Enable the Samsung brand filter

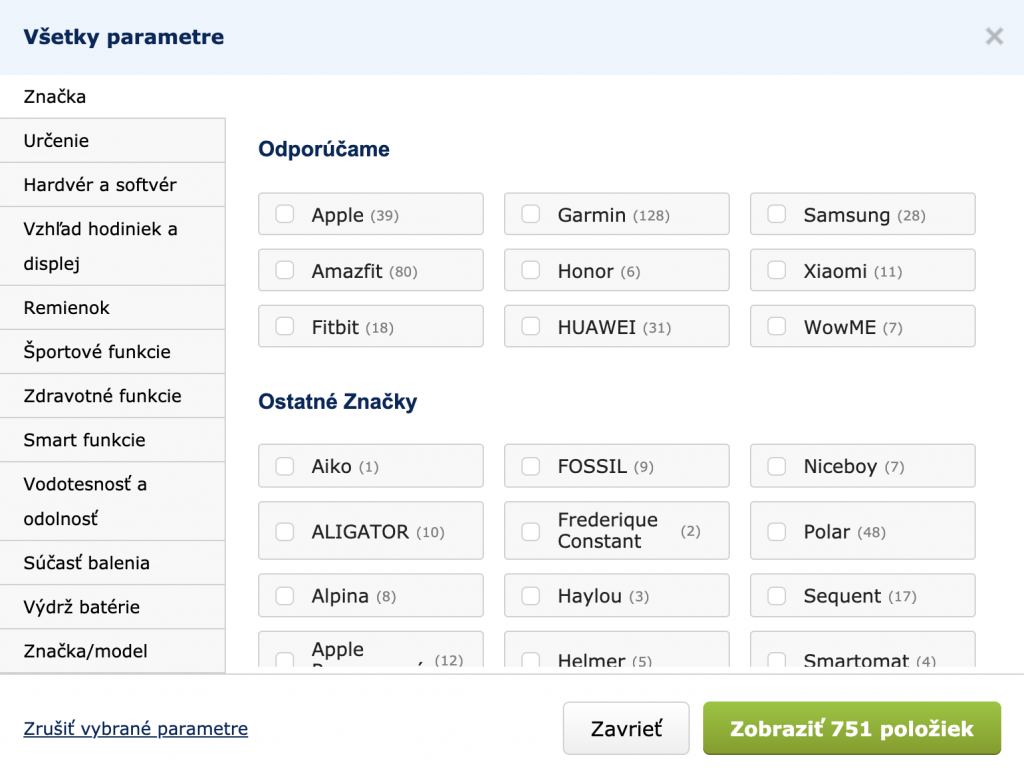point(777,214)
